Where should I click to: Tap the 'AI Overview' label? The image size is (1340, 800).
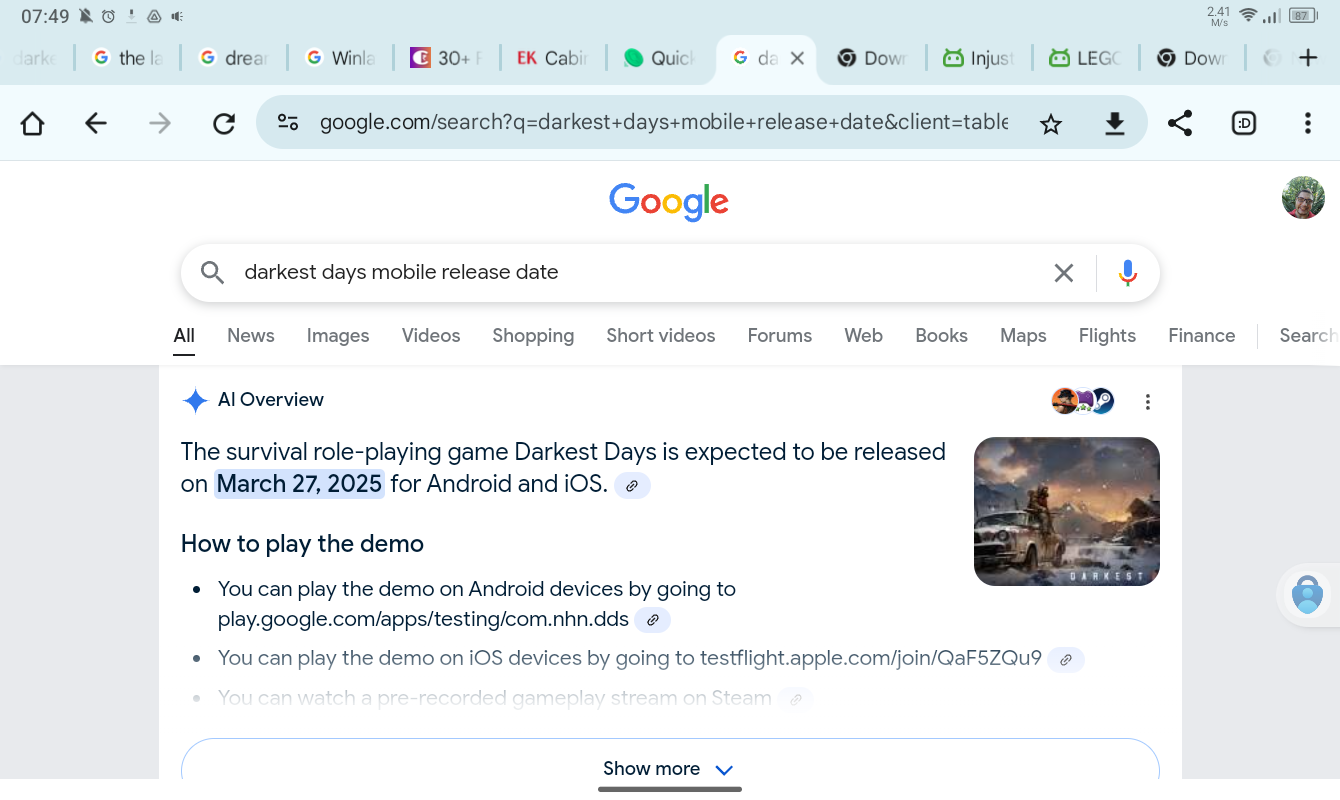point(271,400)
